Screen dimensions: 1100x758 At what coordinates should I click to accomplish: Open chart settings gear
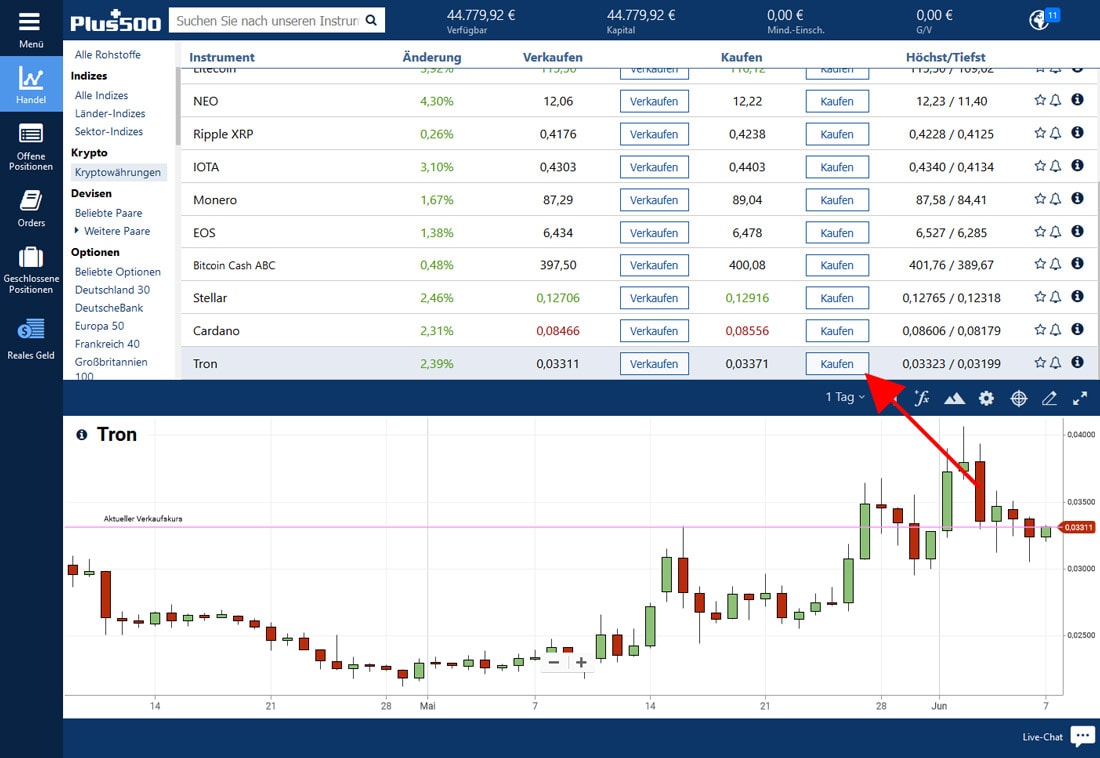click(986, 399)
